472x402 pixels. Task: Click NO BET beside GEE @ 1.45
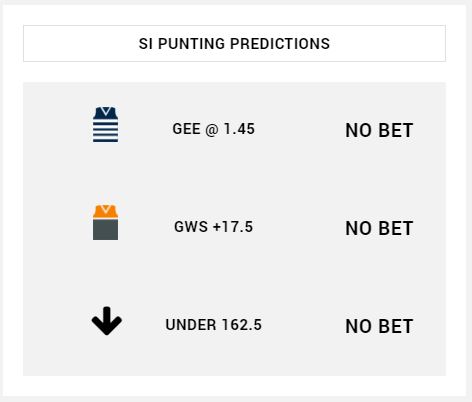[x=379, y=130]
